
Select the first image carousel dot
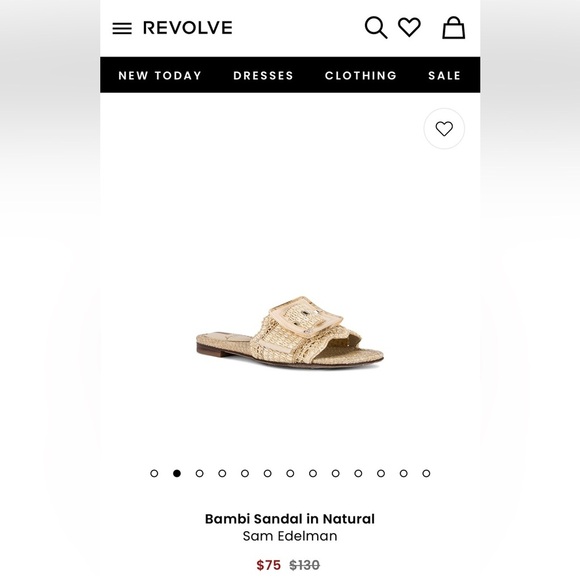[x=154, y=473]
